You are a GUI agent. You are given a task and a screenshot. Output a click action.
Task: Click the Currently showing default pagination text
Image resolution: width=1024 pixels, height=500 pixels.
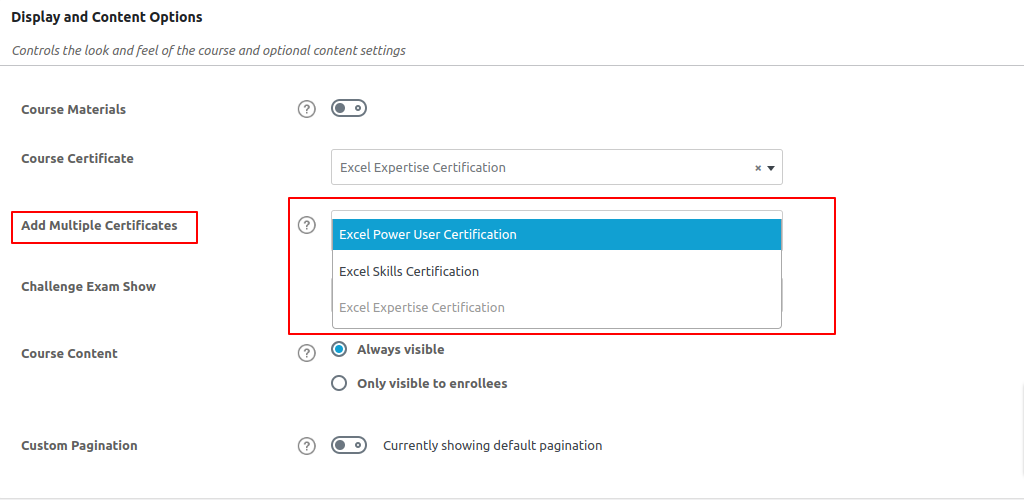point(492,446)
